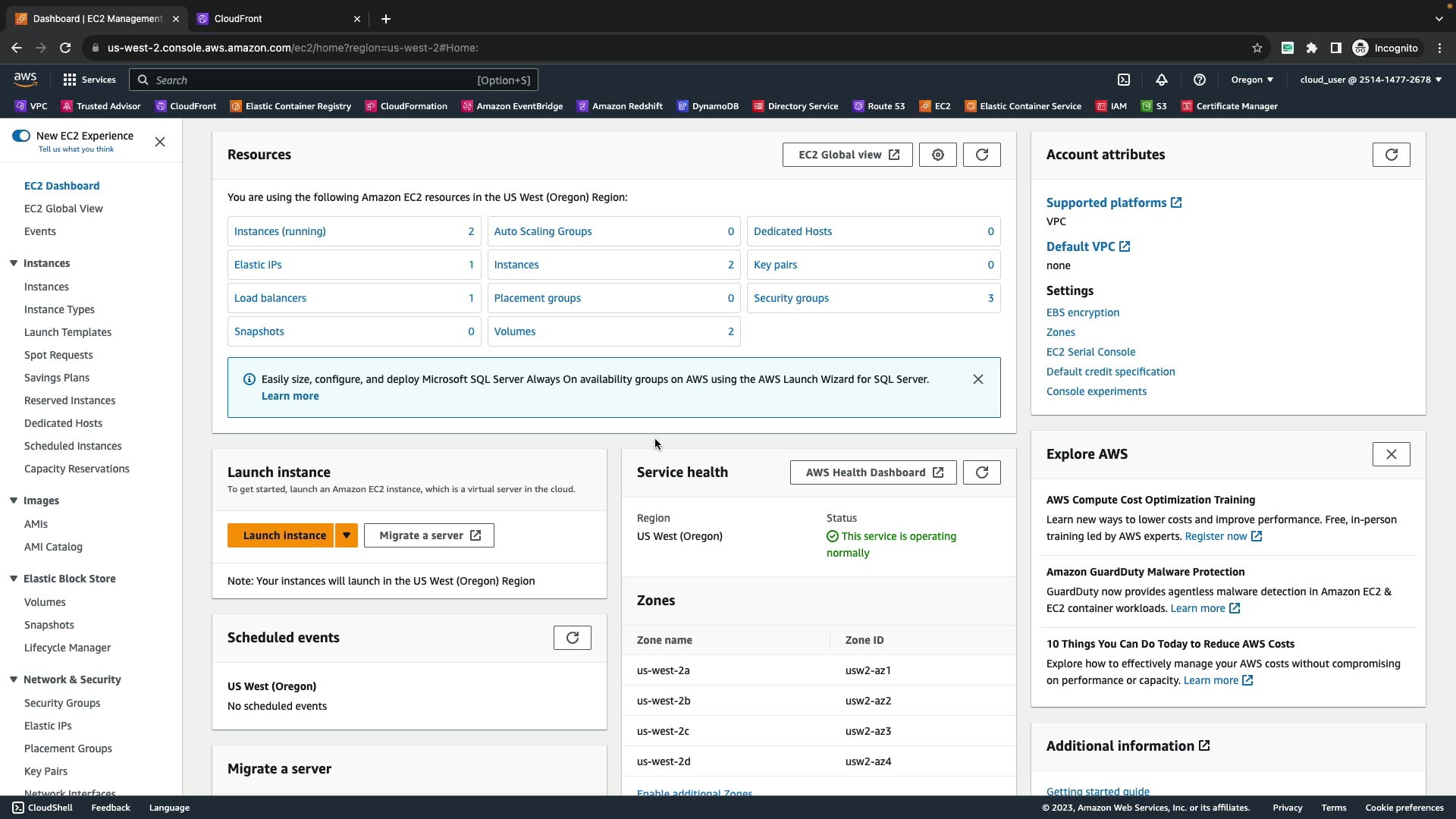Open the Services grid menu
The width and height of the screenshot is (1456, 819).
[x=70, y=80]
